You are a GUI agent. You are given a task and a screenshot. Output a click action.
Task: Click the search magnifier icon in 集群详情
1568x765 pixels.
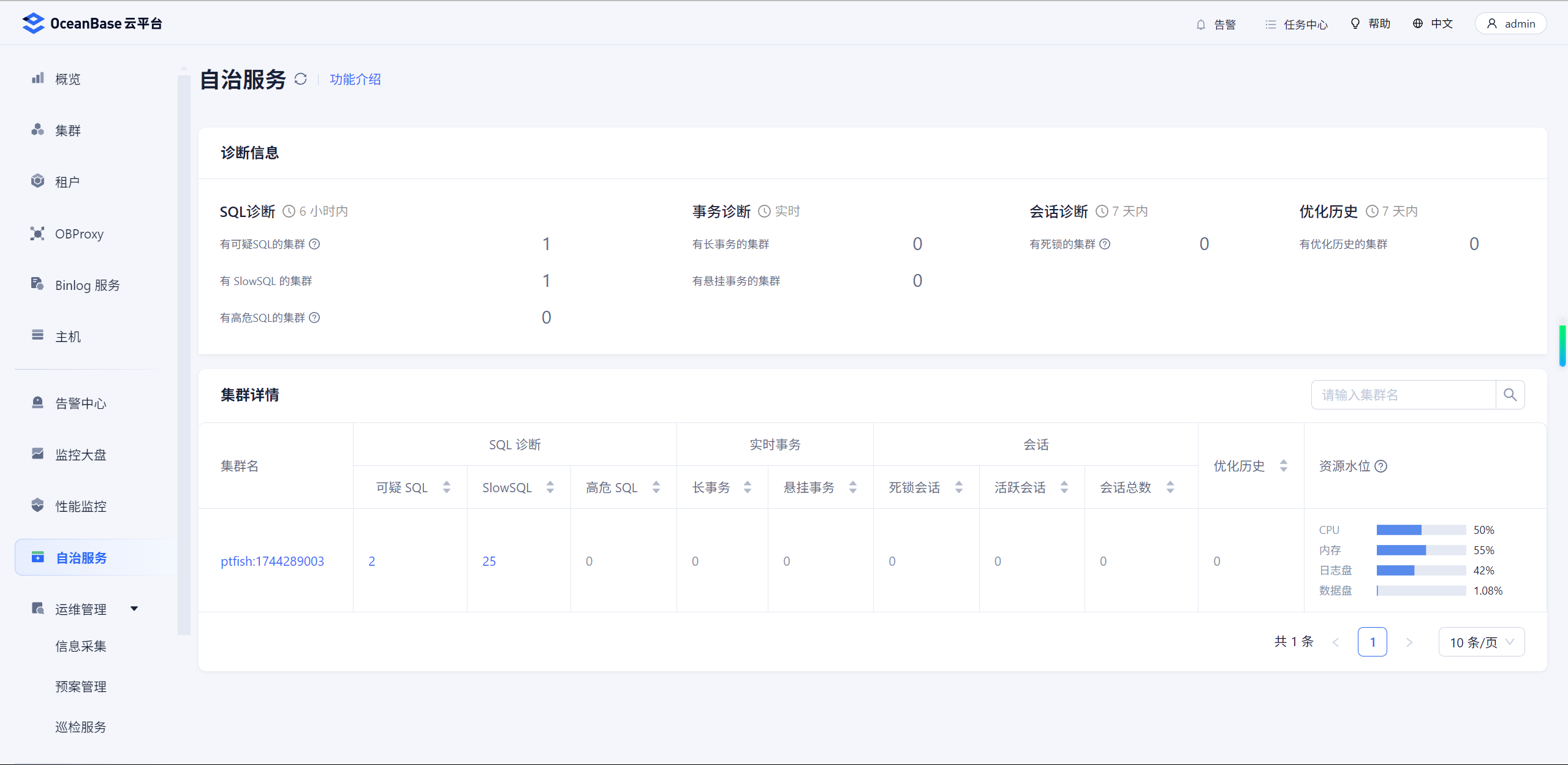click(1510, 395)
